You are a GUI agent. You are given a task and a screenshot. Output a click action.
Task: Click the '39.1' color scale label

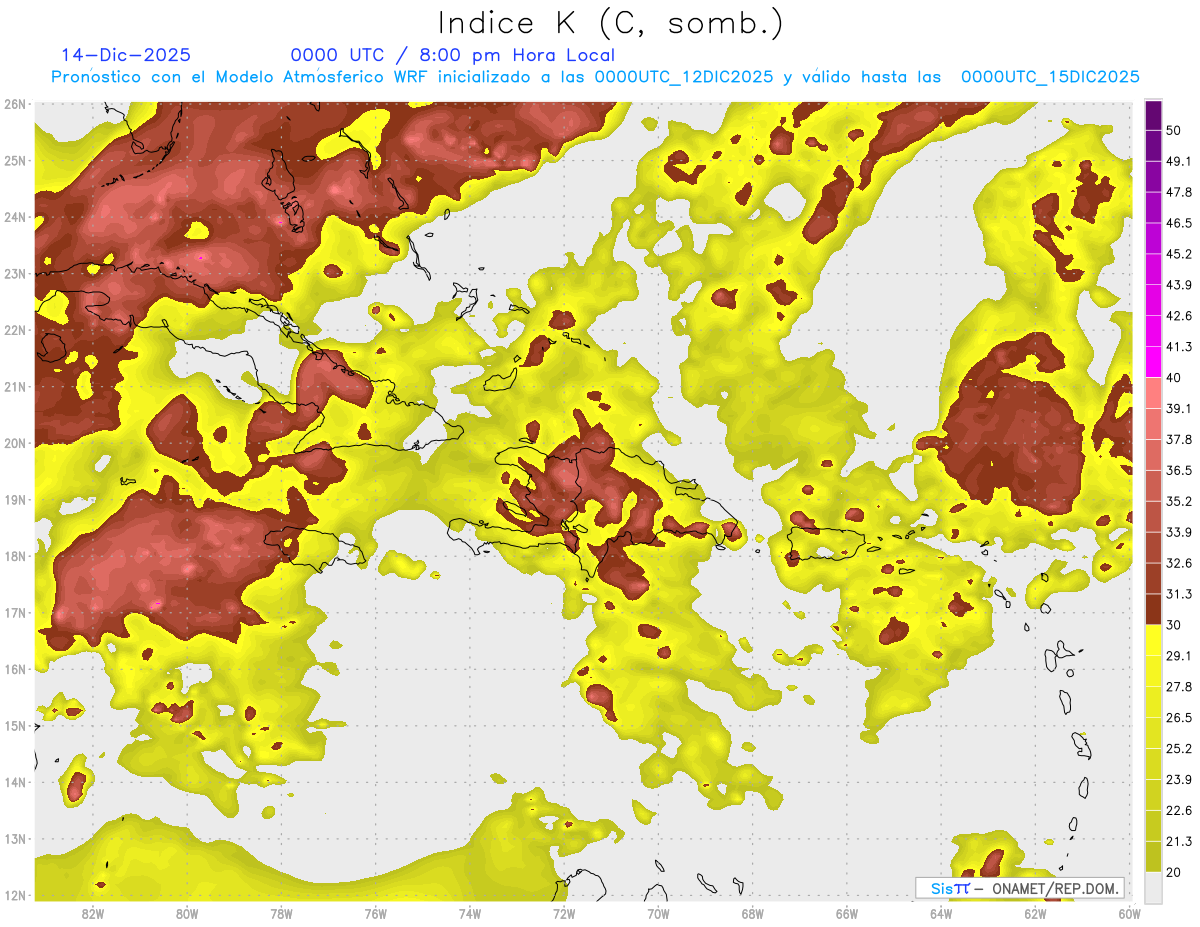pos(1179,409)
